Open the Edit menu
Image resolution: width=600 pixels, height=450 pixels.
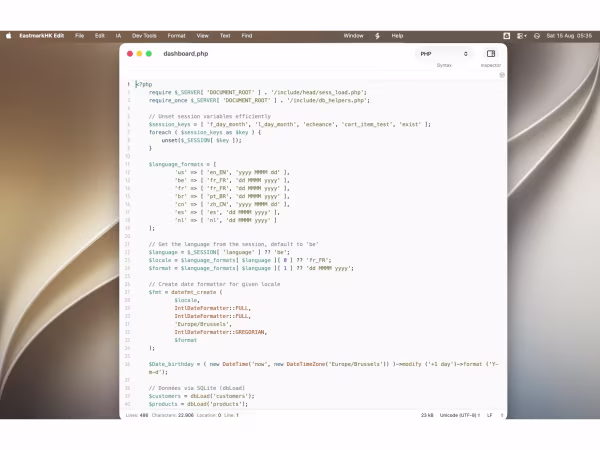pyautogui.click(x=100, y=36)
